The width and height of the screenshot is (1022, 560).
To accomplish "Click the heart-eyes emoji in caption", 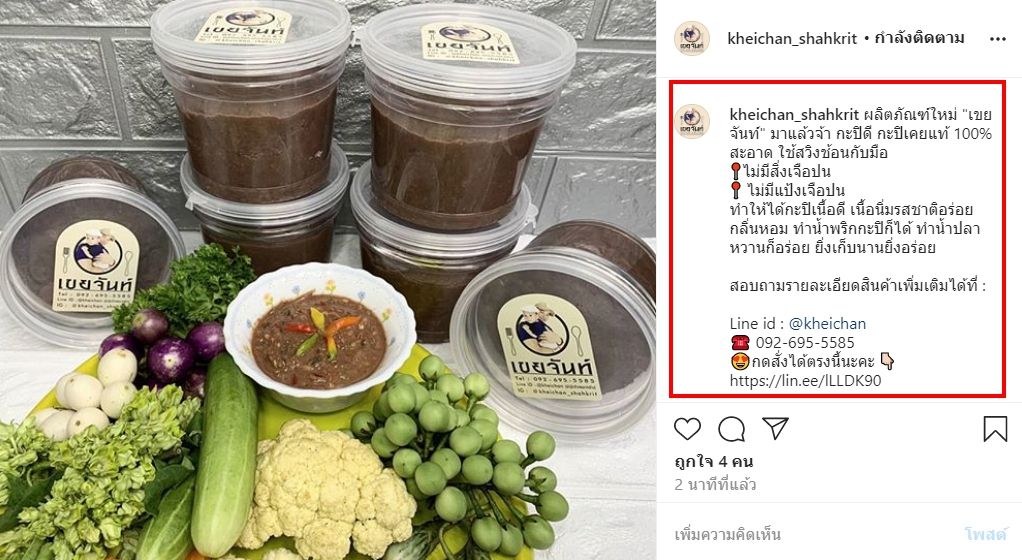I will [x=740, y=361].
